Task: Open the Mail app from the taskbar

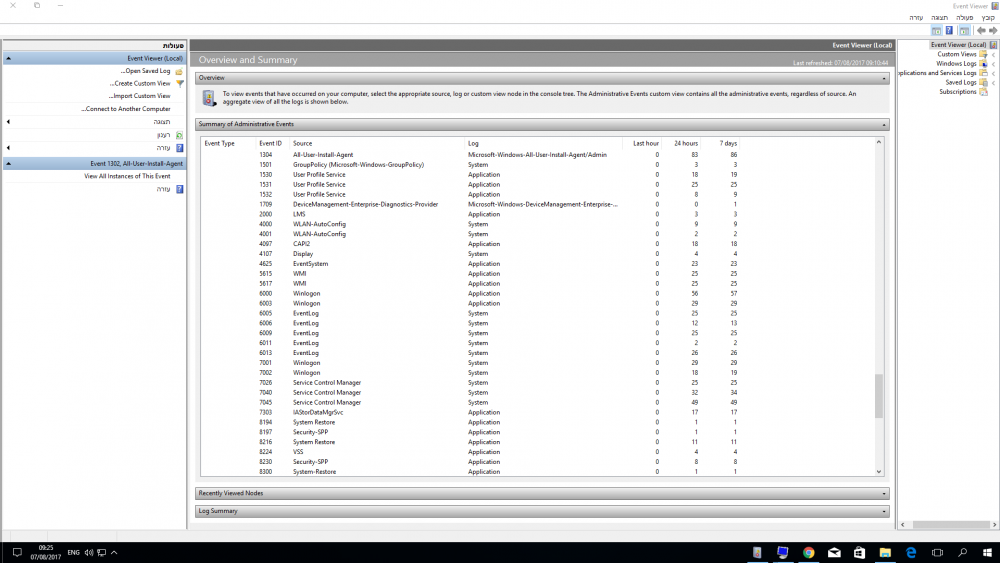Action: (834, 553)
